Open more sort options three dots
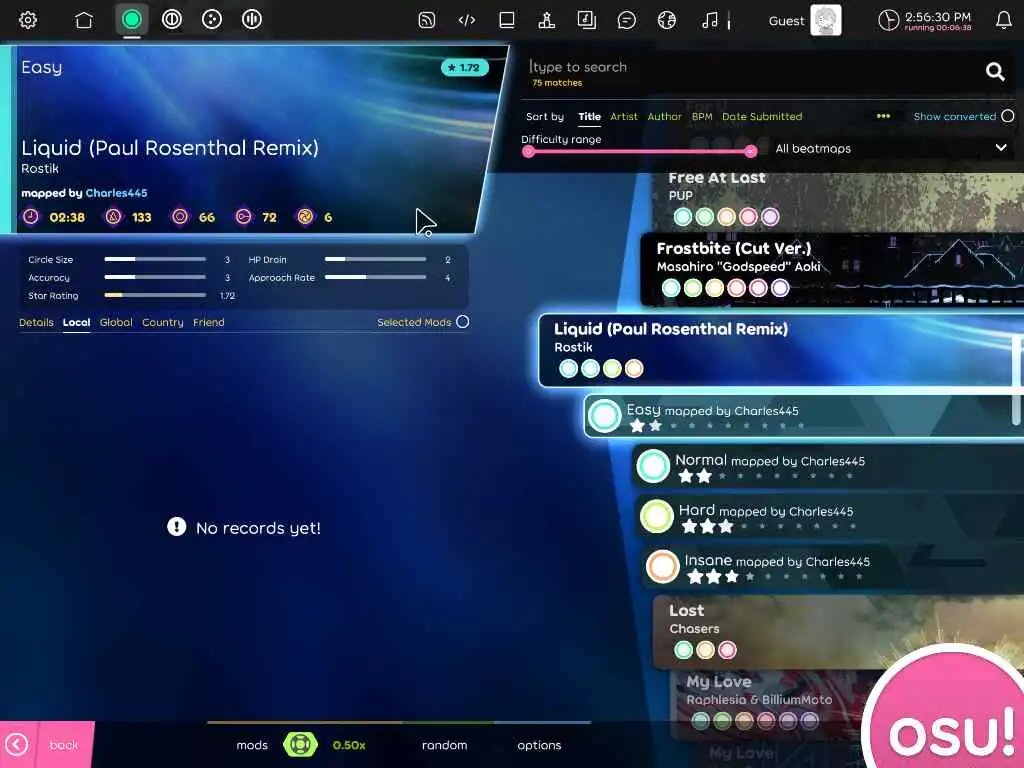This screenshot has height=768, width=1024. 883,116
